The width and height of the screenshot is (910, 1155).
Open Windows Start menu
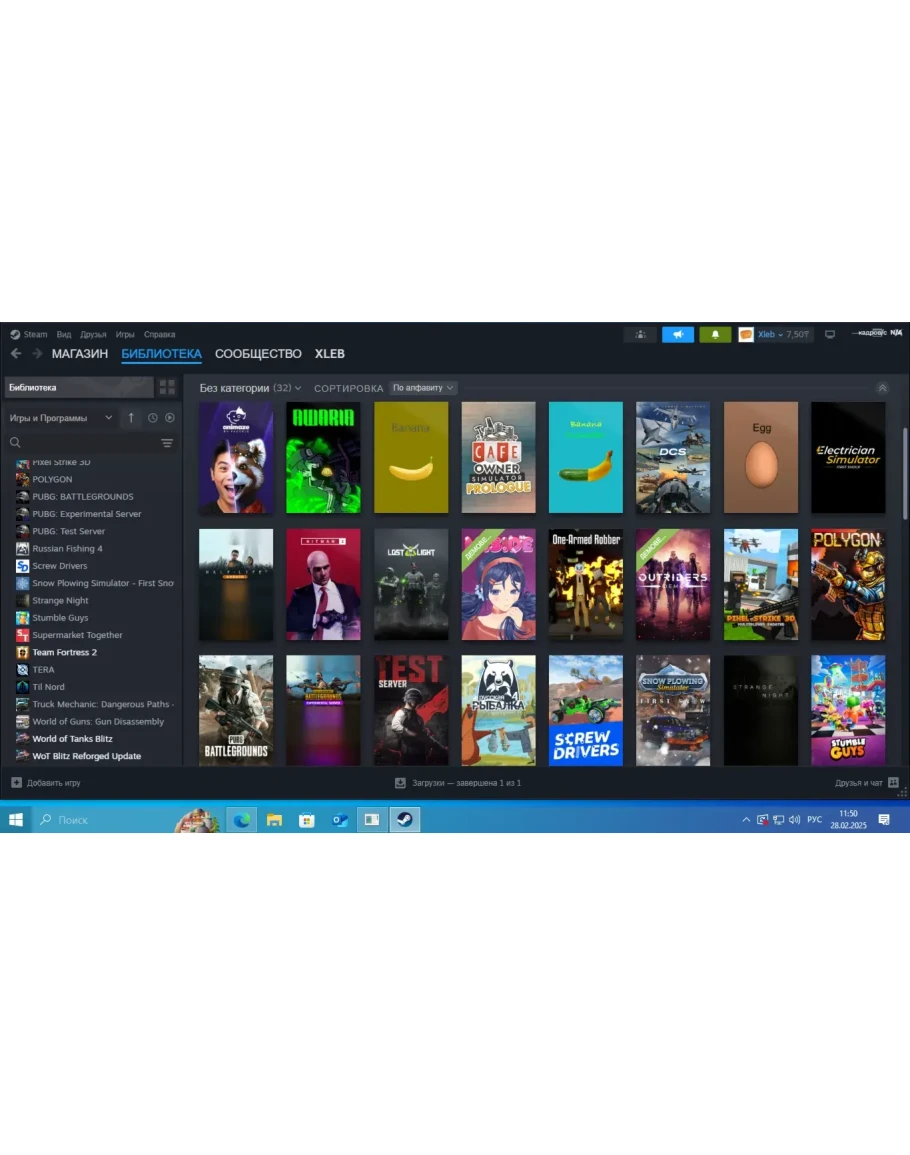pyautogui.click(x=15, y=819)
